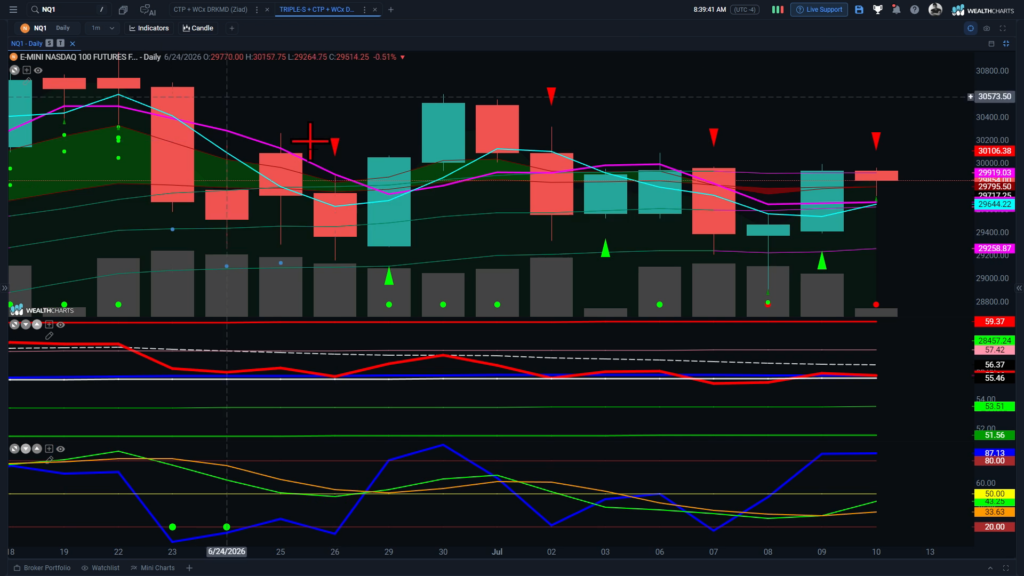Close the NQ1 - Daily chart tab
Image resolution: width=1024 pixels, height=576 pixels.
[72, 44]
